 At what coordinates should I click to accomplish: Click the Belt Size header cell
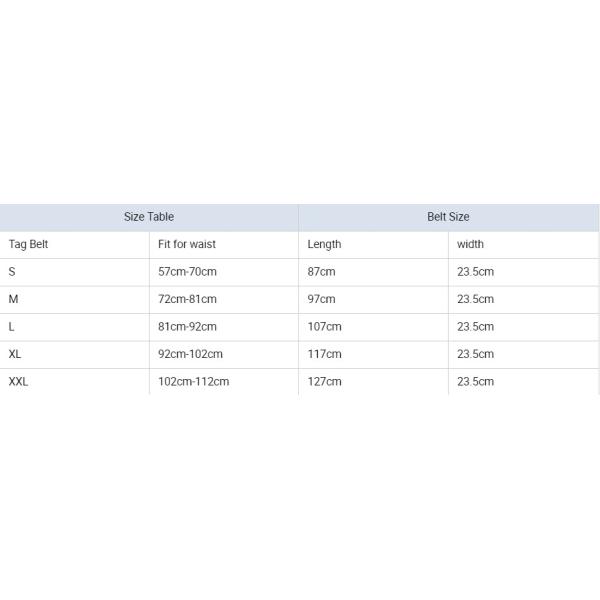pos(448,217)
